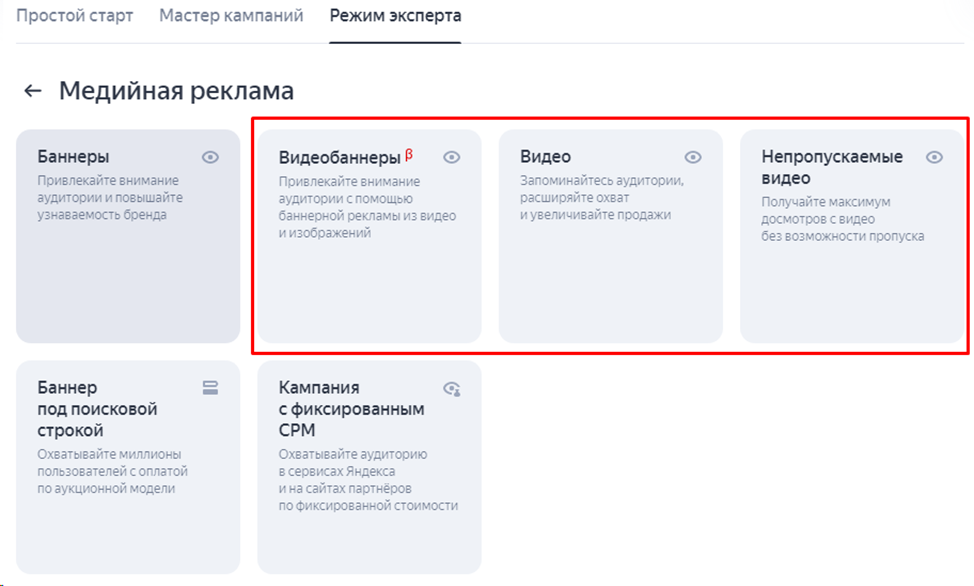Image resolution: width=974 pixels, height=586 pixels.
Task: Preview Непропускаемые видео with its eye icon
Action: [935, 157]
